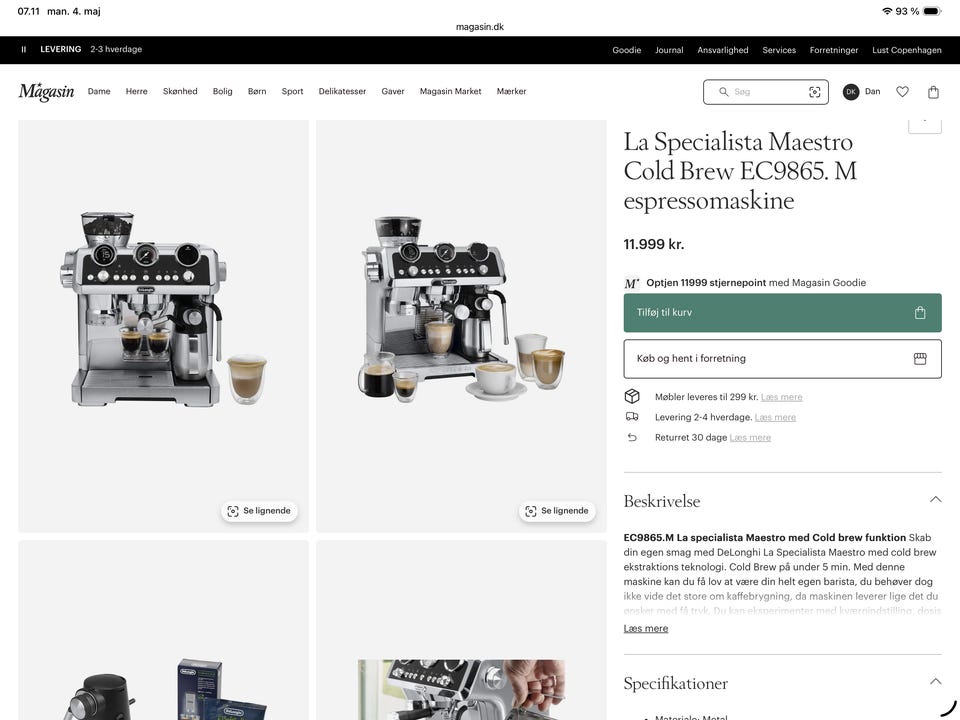Click Køb og hent i forretning button

(782, 359)
